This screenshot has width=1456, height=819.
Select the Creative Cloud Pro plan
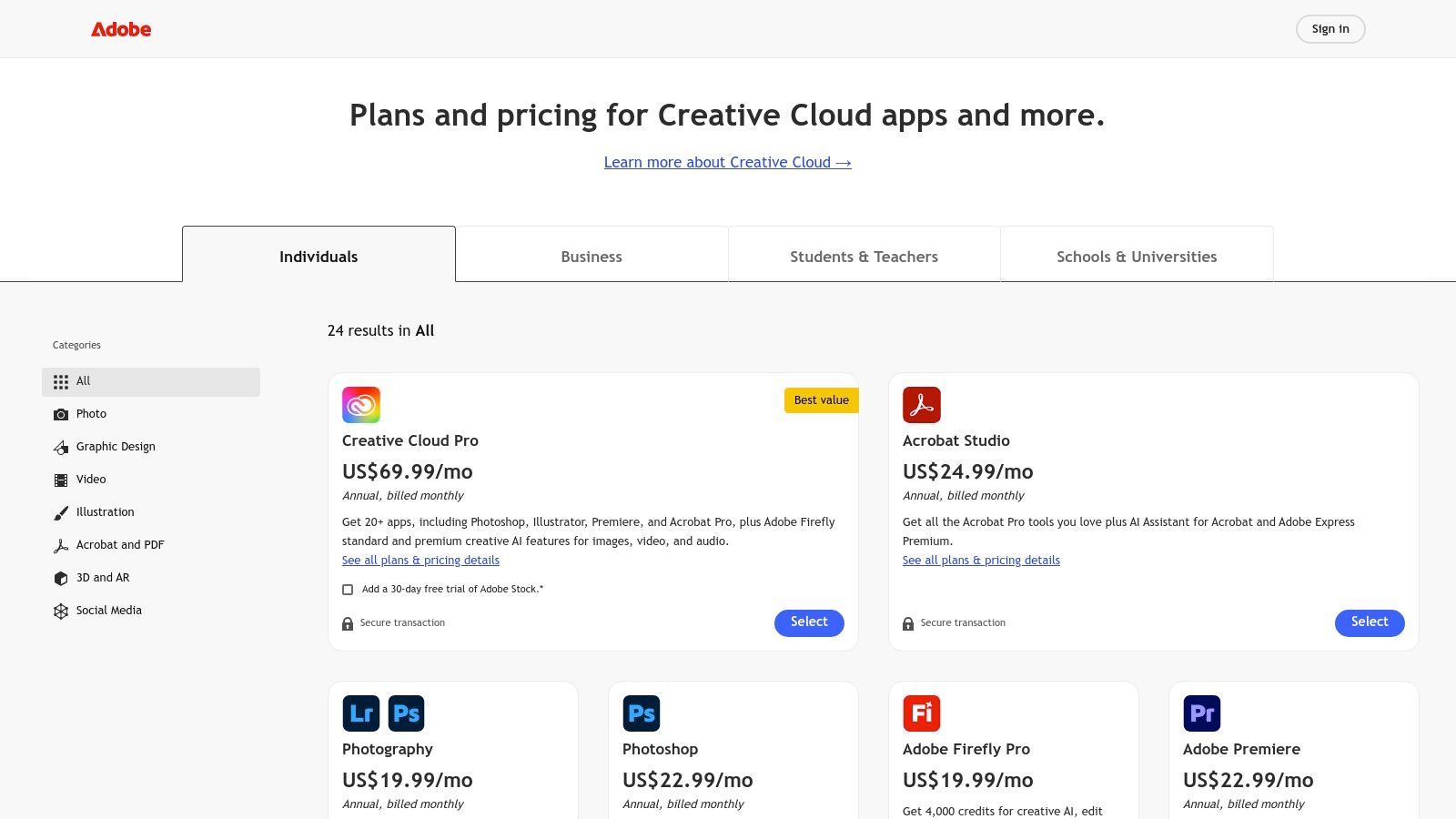[x=809, y=622]
